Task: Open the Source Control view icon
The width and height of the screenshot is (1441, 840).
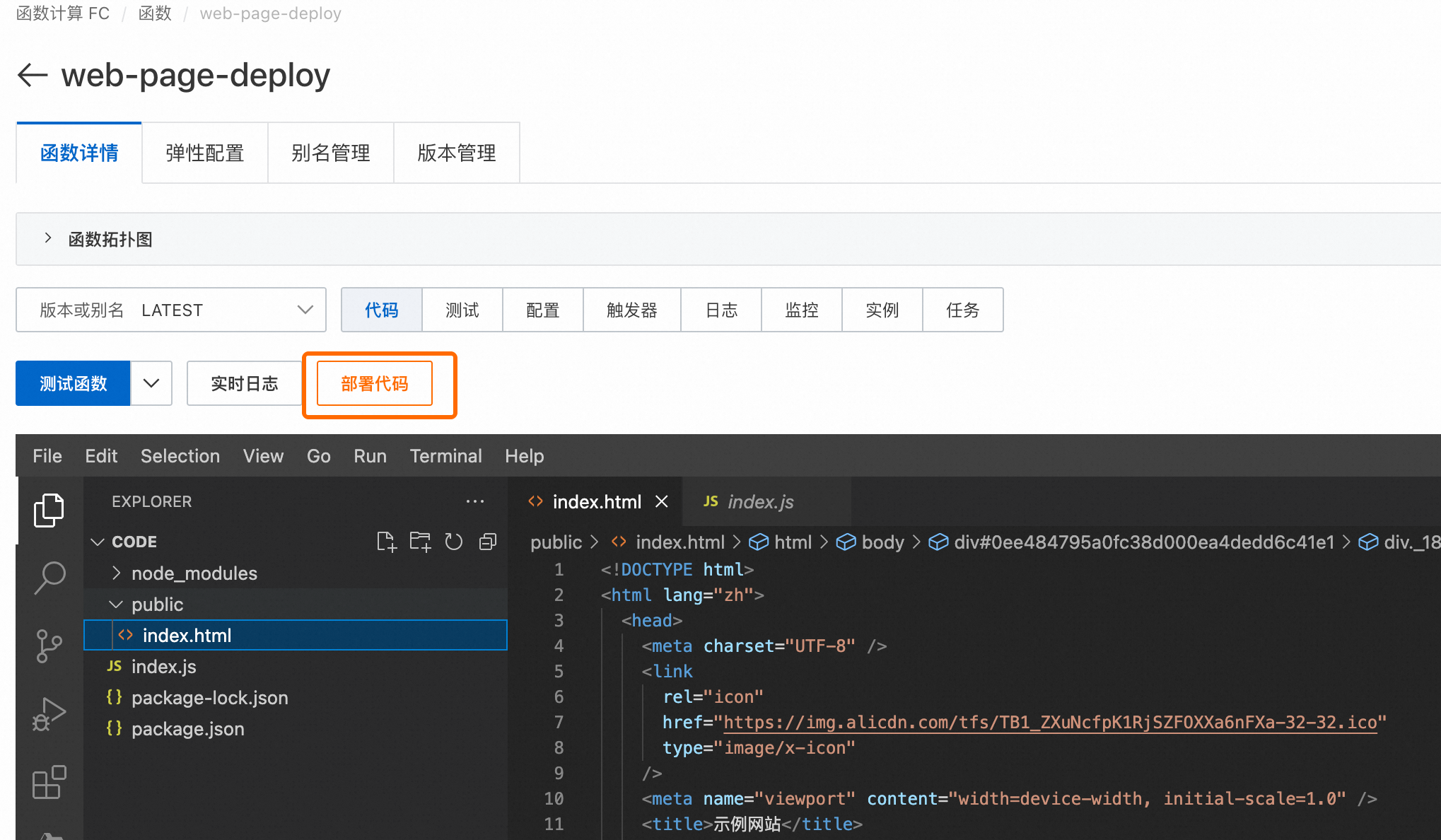Action: coord(49,646)
